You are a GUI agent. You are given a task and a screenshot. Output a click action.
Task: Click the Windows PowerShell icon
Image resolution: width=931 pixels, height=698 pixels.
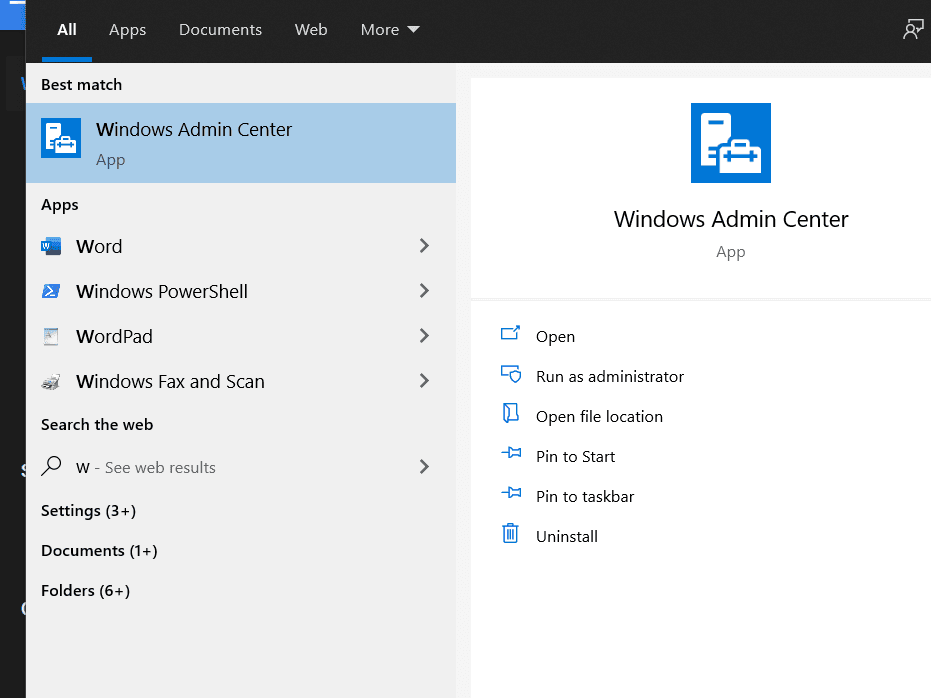51,291
